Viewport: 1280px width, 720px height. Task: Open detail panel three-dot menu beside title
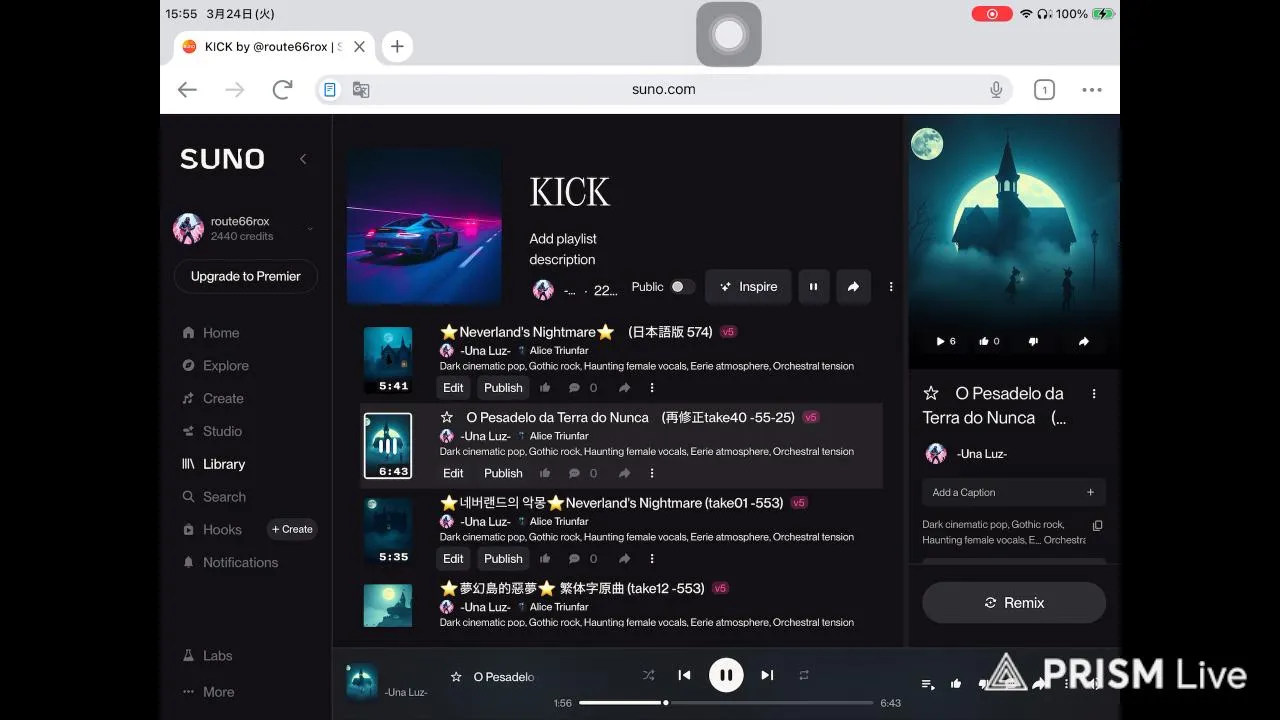tap(1094, 394)
